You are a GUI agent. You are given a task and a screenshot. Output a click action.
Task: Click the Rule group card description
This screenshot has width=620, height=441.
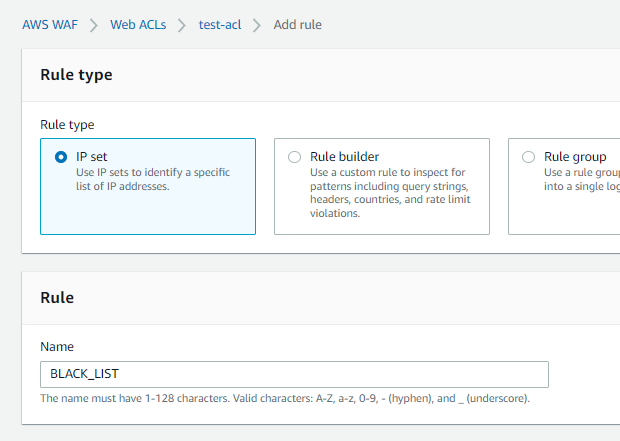click(x=580, y=179)
